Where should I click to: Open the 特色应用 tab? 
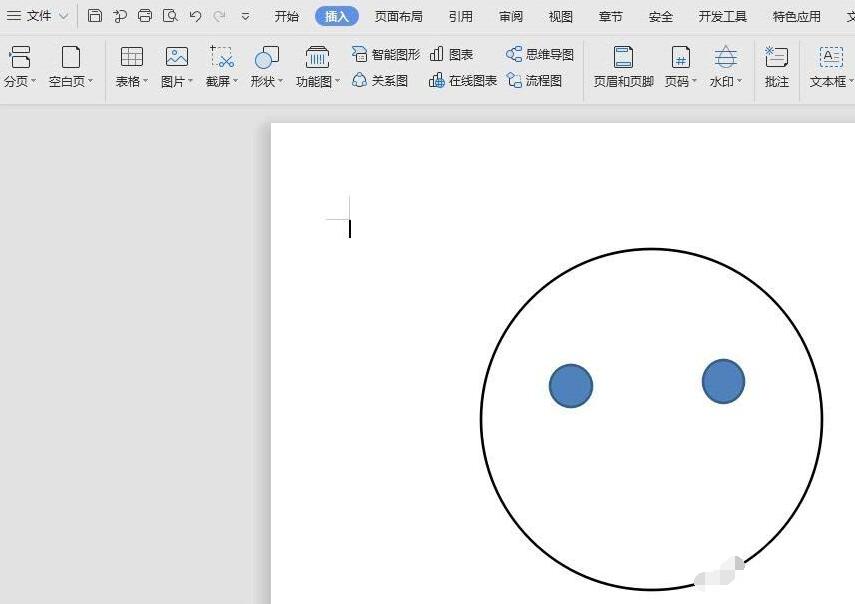797,16
